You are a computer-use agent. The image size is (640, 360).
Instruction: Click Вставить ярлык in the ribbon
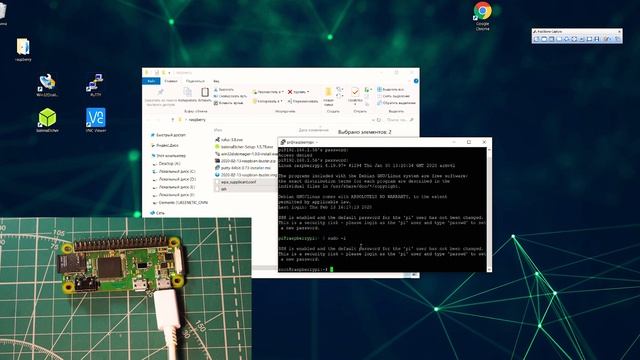pyautogui.click(x=229, y=103)
